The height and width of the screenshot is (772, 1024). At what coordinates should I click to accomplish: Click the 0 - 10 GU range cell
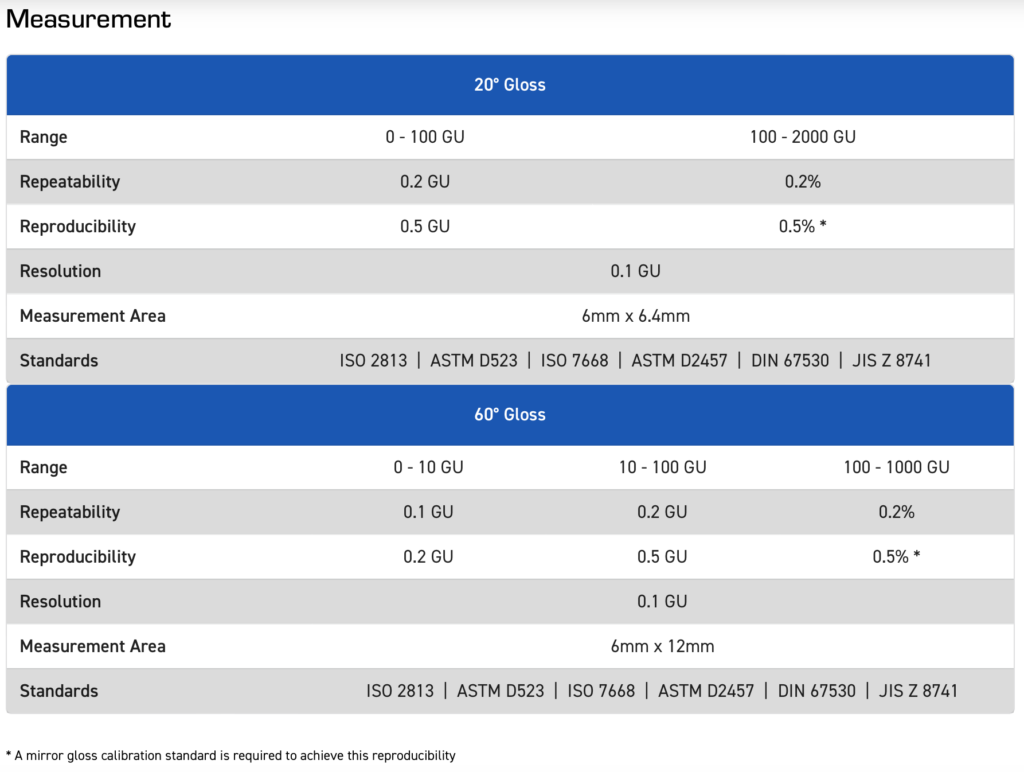click(428, 467)
